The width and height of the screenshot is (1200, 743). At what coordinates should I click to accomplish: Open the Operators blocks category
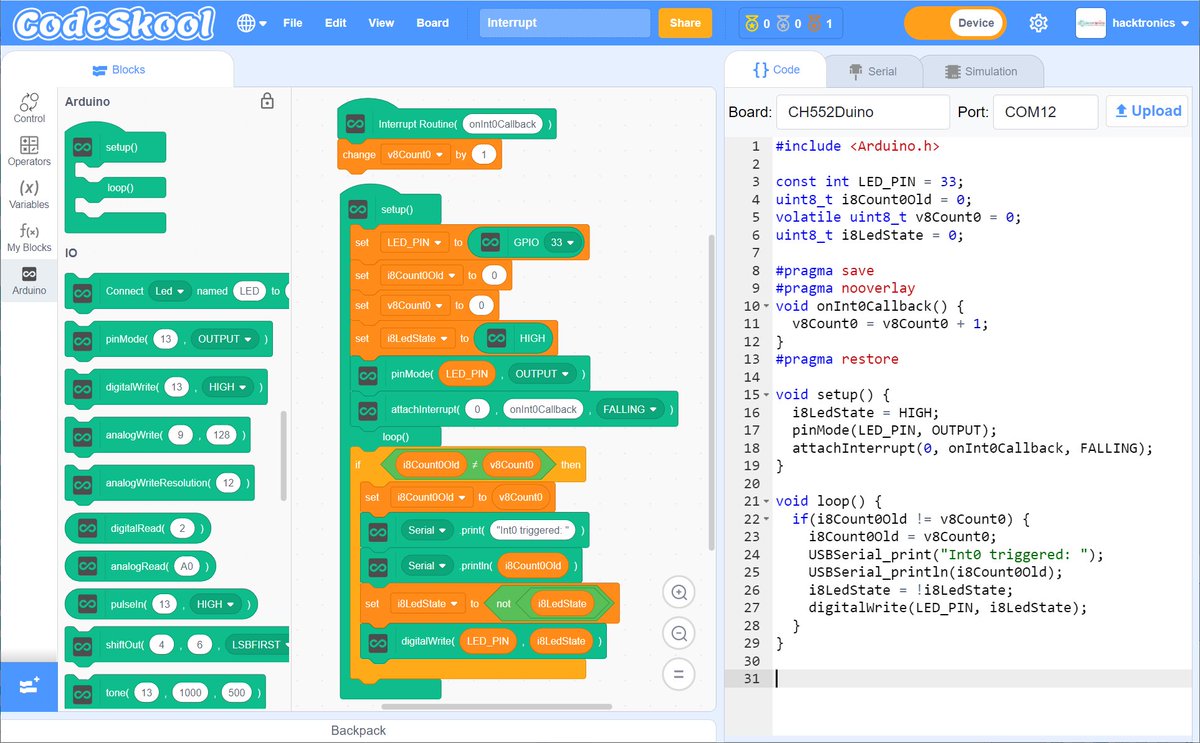[x=29, y=151]
